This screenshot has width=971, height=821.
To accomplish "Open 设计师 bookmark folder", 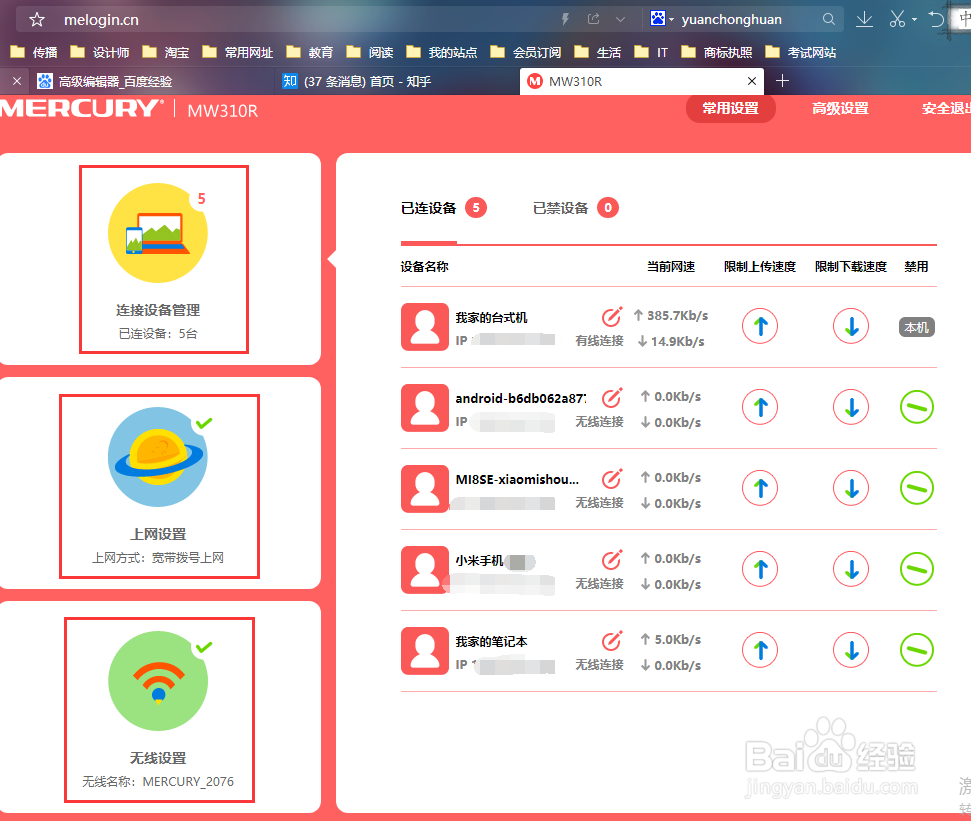I will [100, 53].
